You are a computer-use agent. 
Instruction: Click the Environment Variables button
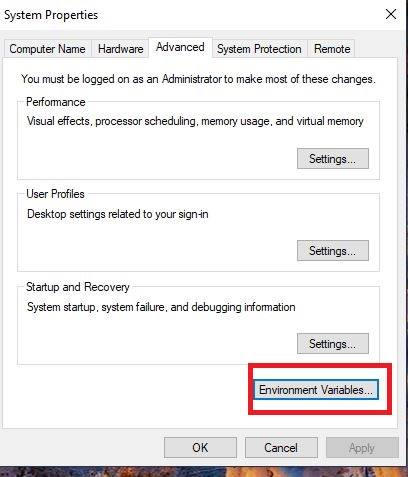[x=316, y=390]
